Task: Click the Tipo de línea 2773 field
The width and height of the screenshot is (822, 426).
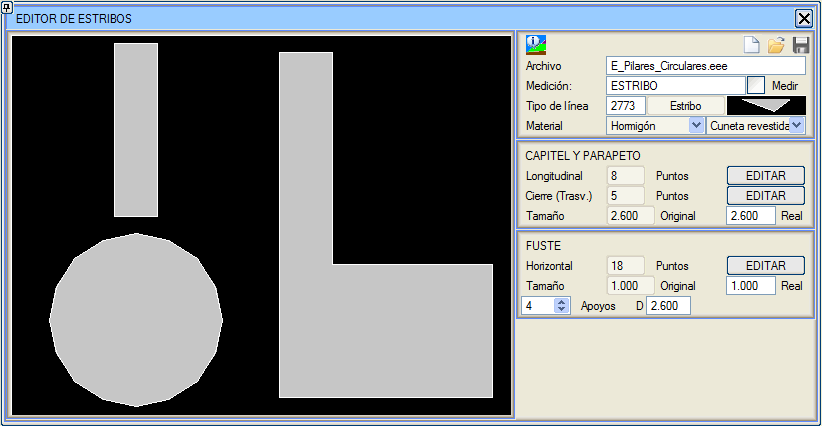Action: (x=625, y=105)
